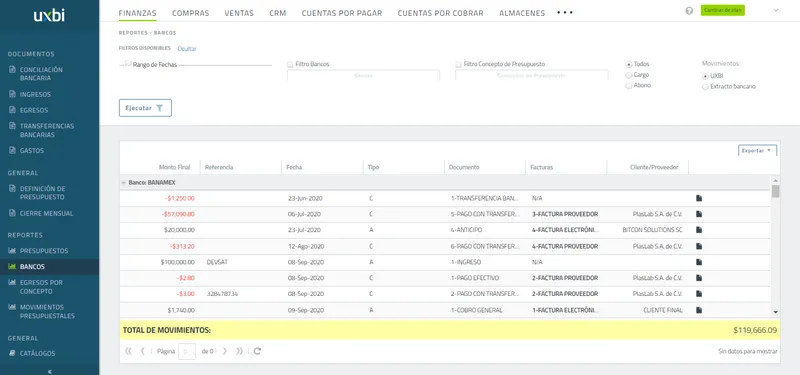
Task: Click the Cambiar de plan button
Action: (722, 10)
